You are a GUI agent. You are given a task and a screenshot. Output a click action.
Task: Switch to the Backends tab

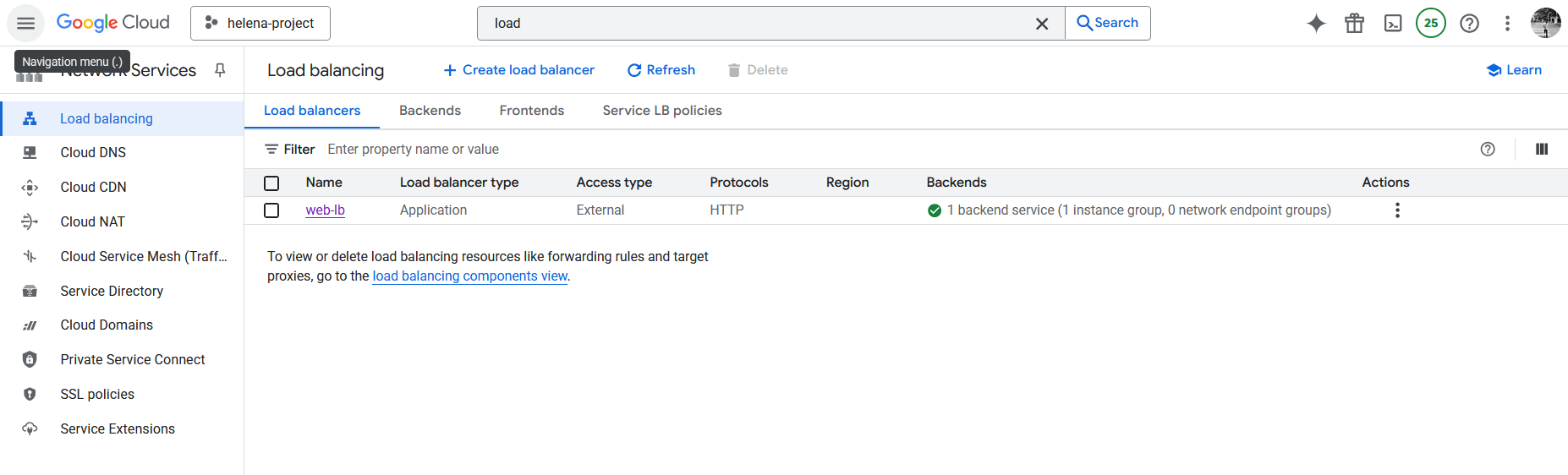pyautogui.click(x=430, y=111)
